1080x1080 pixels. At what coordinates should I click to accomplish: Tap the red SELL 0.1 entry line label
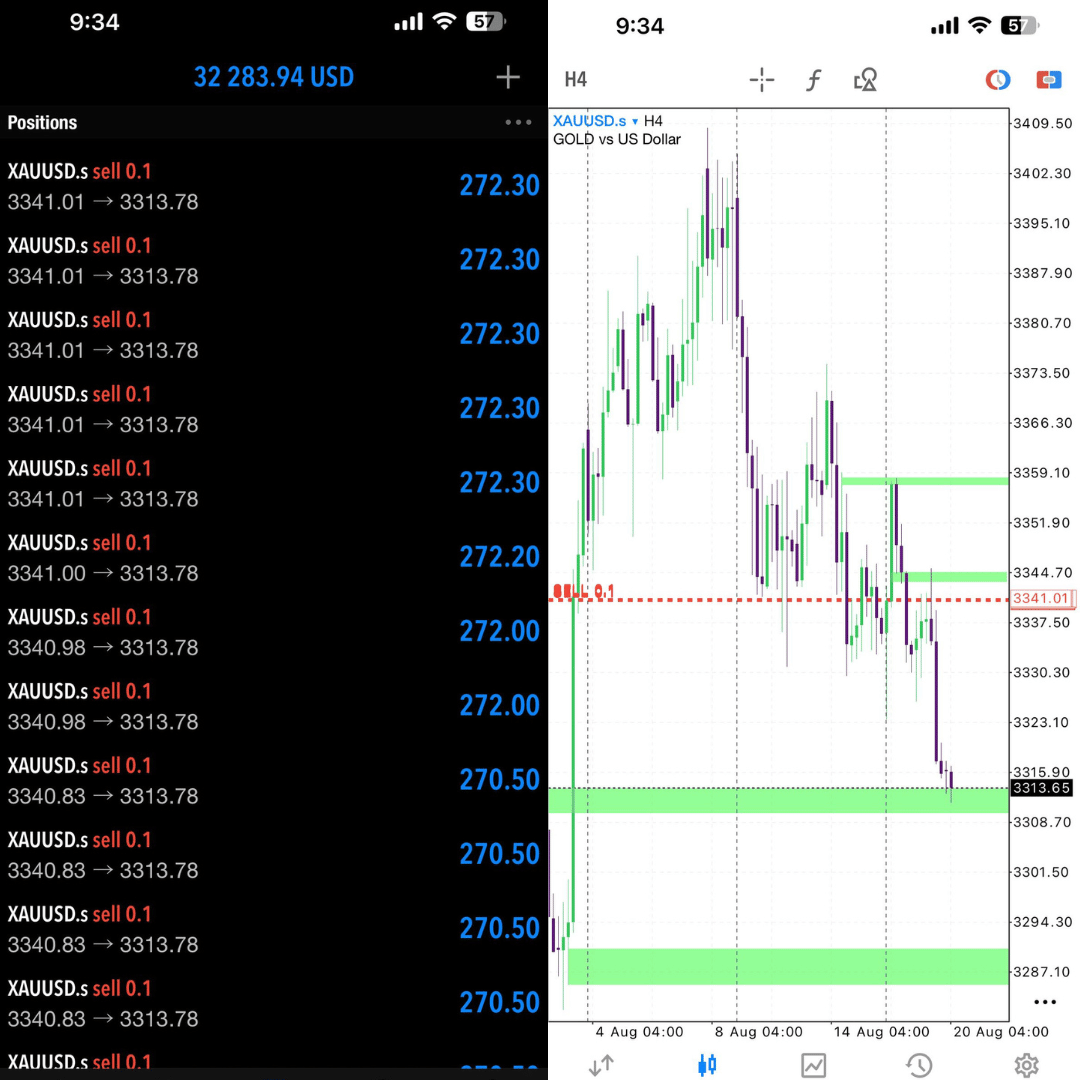(585, 592)
